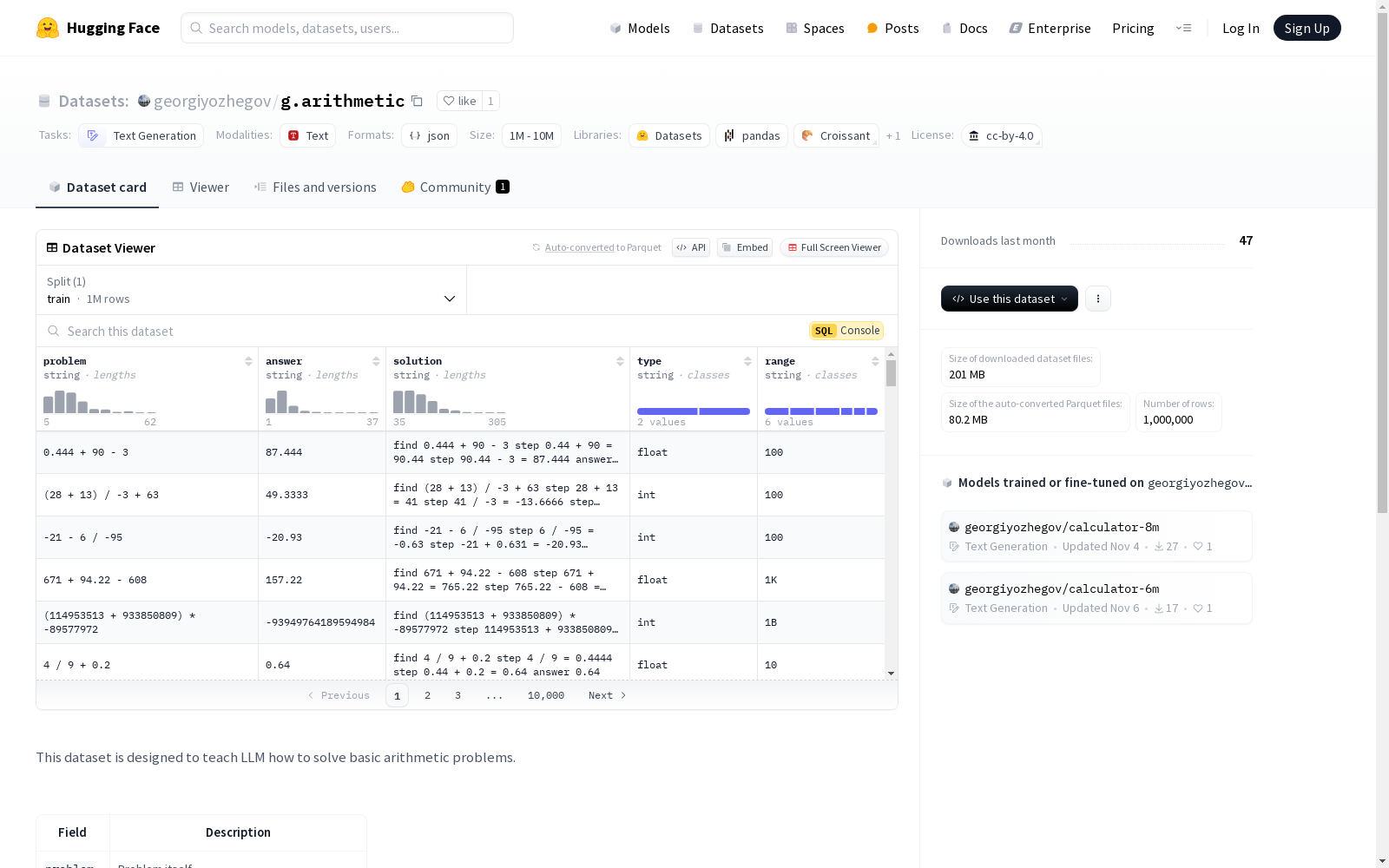This screenshot has width=1389, height=868.
Task: Go to page 2 of the dataset
Action: tap(427, 695)
